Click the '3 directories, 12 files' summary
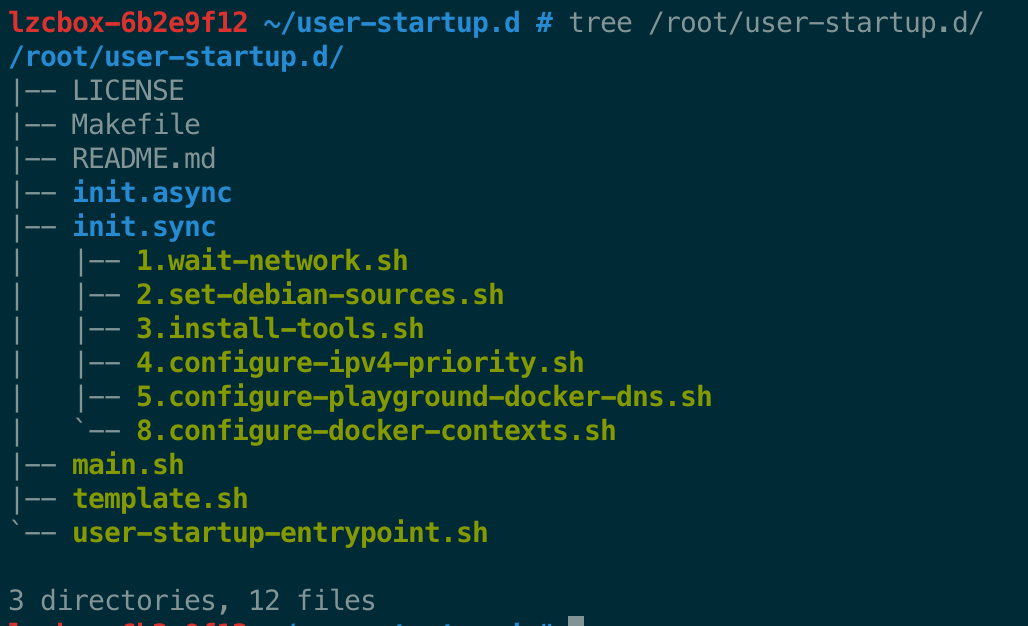The height and width of the screenshot is (626, 1028). tap(191, 601)
